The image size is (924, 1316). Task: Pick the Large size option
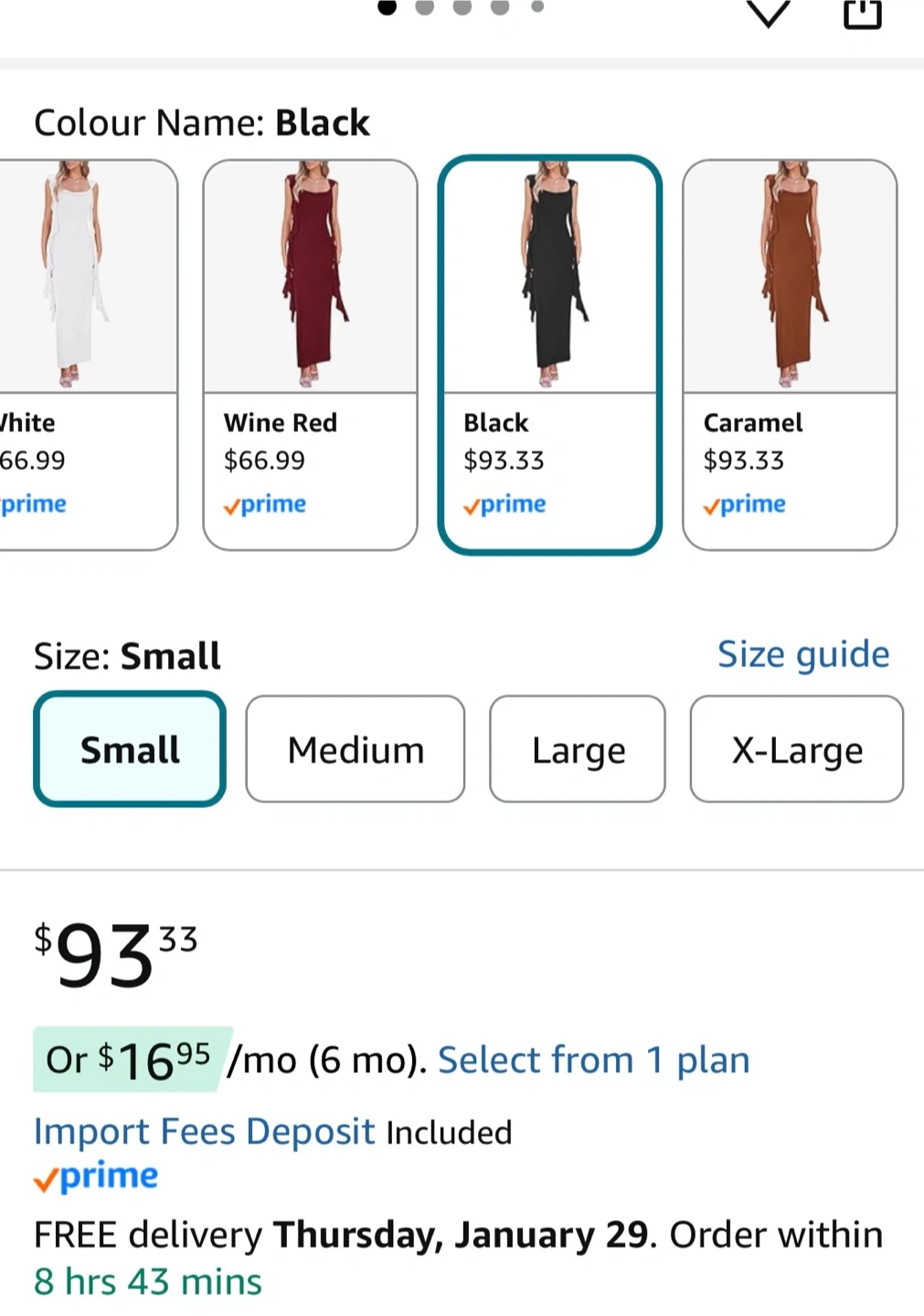(x=578, y=749)
